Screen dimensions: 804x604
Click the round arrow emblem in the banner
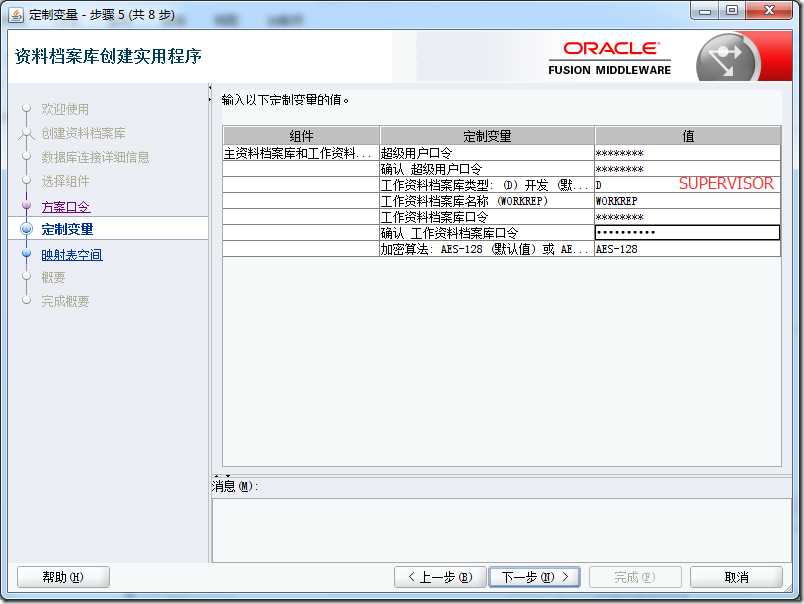[727, 58]
